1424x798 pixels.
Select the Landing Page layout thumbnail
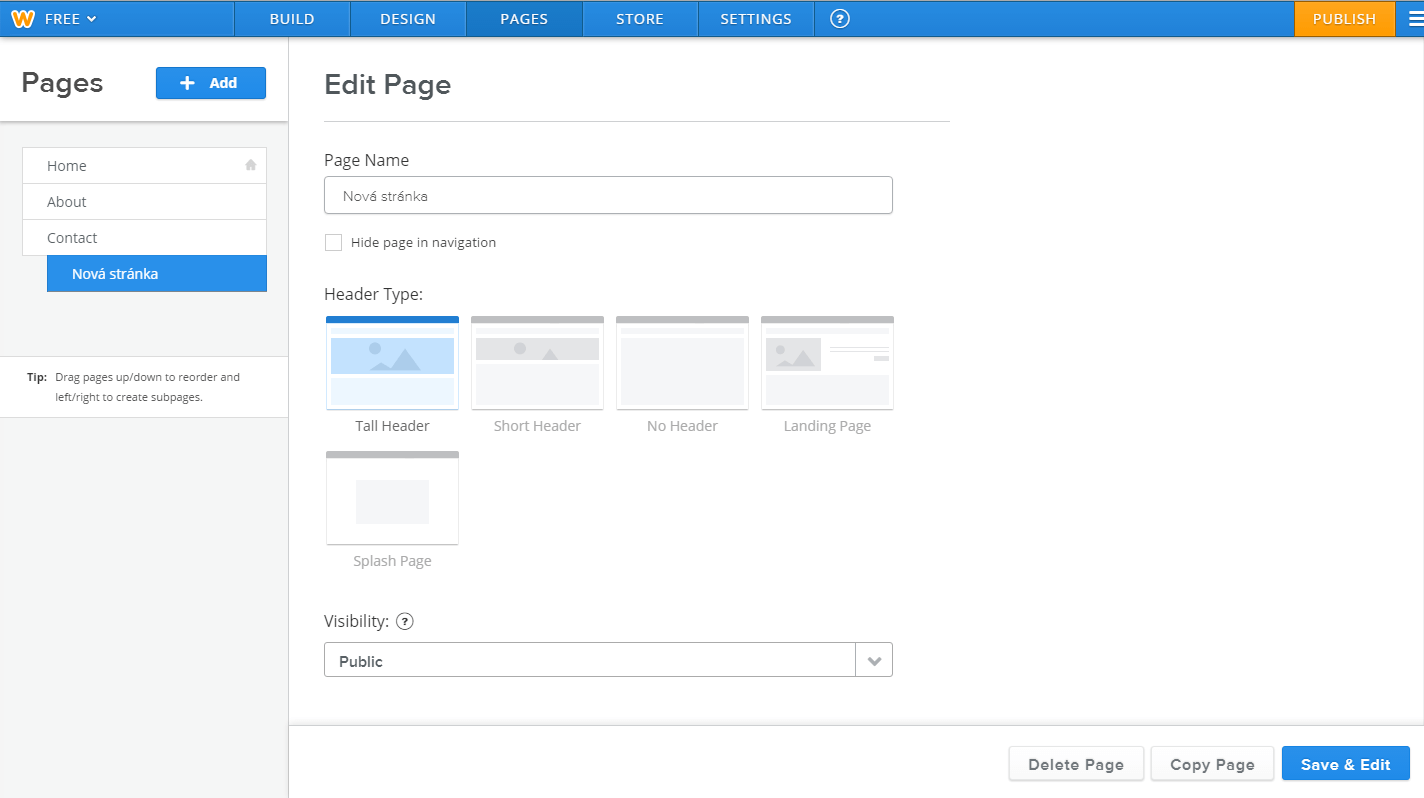827,363
